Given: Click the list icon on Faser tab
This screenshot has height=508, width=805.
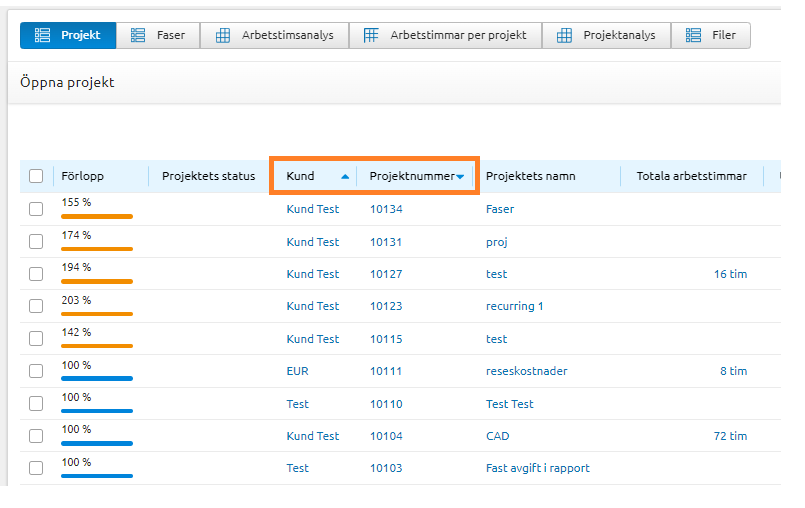Looking at the screenshot, I should click(138, 35).
